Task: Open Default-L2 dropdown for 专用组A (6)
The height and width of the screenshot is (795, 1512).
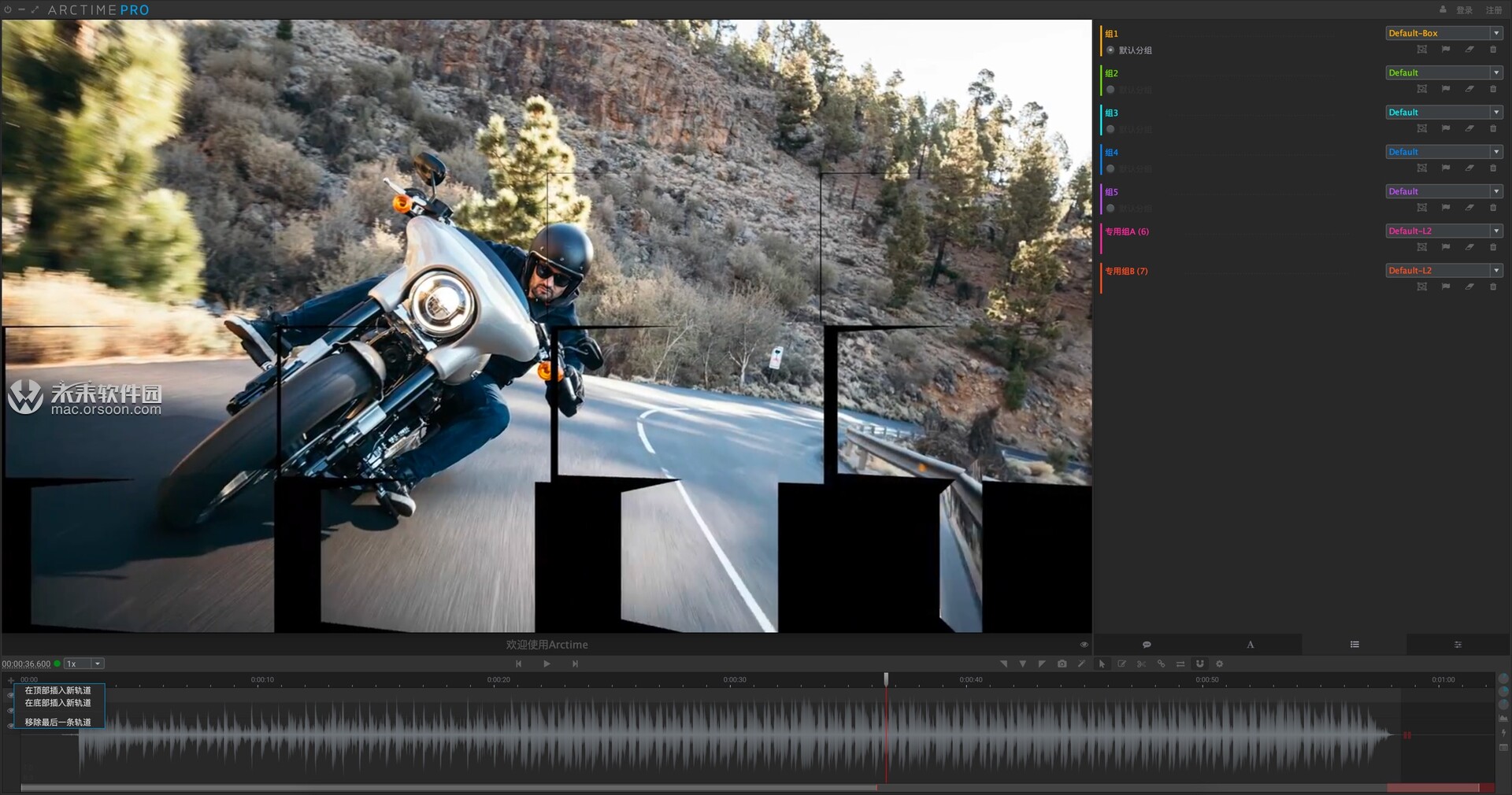Action: [1444, 231]
